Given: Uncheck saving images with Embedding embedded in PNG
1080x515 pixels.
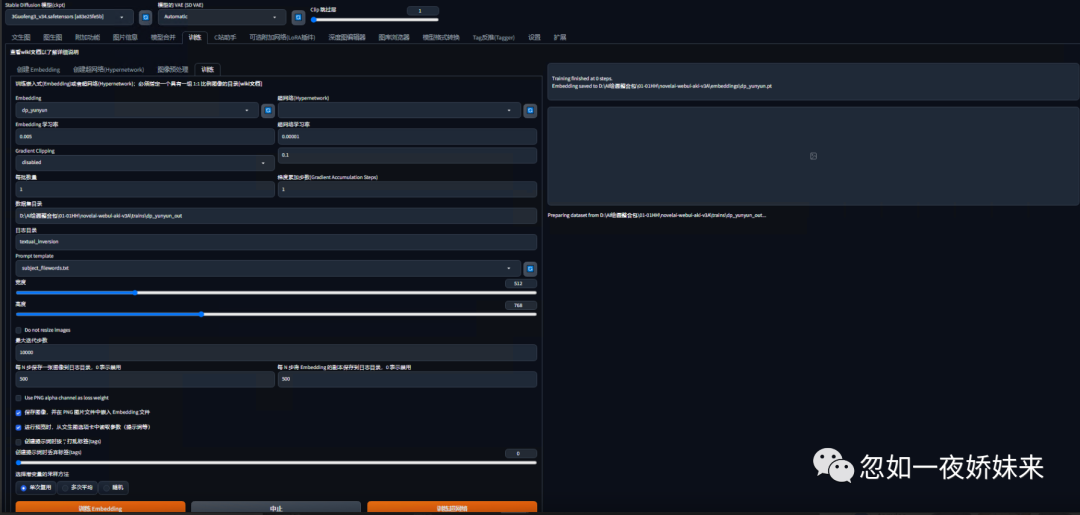Looking at the screenshot, I should pos(19,412).
